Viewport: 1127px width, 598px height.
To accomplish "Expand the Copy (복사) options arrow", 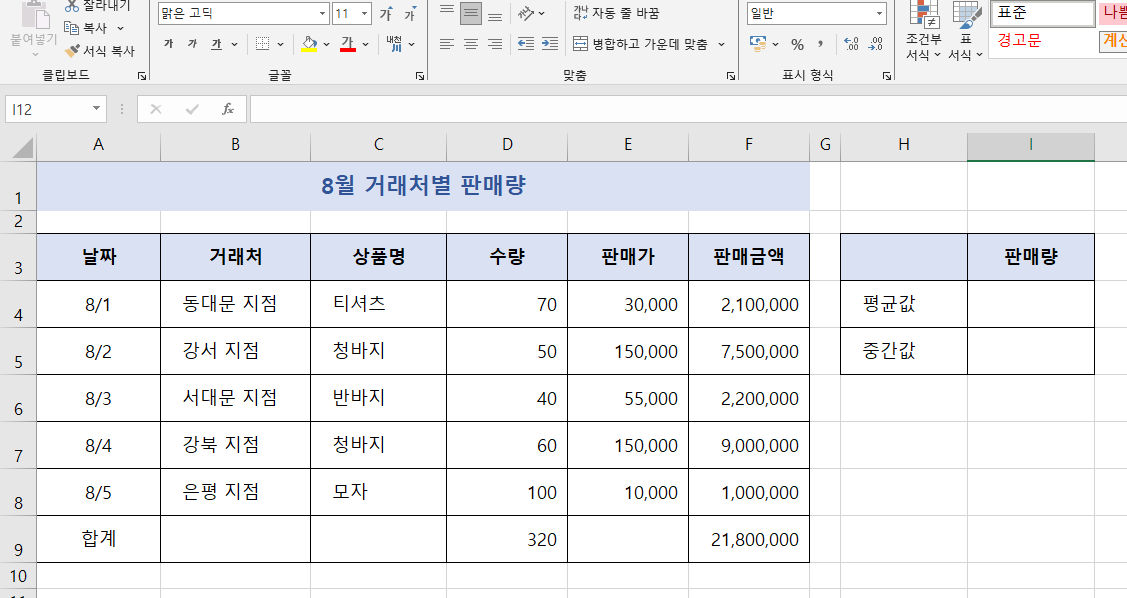I will coord(120,28).
